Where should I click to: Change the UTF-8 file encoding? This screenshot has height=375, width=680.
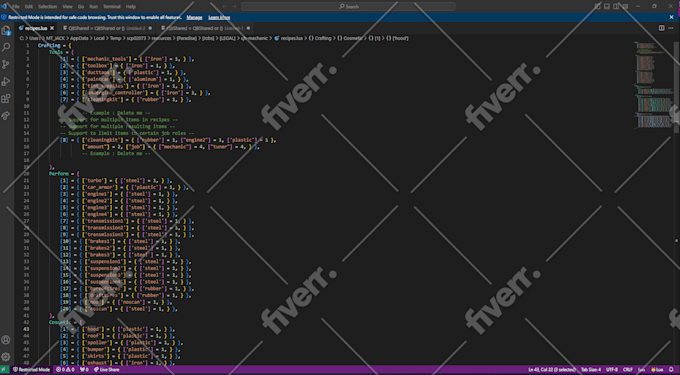(612, 370)
